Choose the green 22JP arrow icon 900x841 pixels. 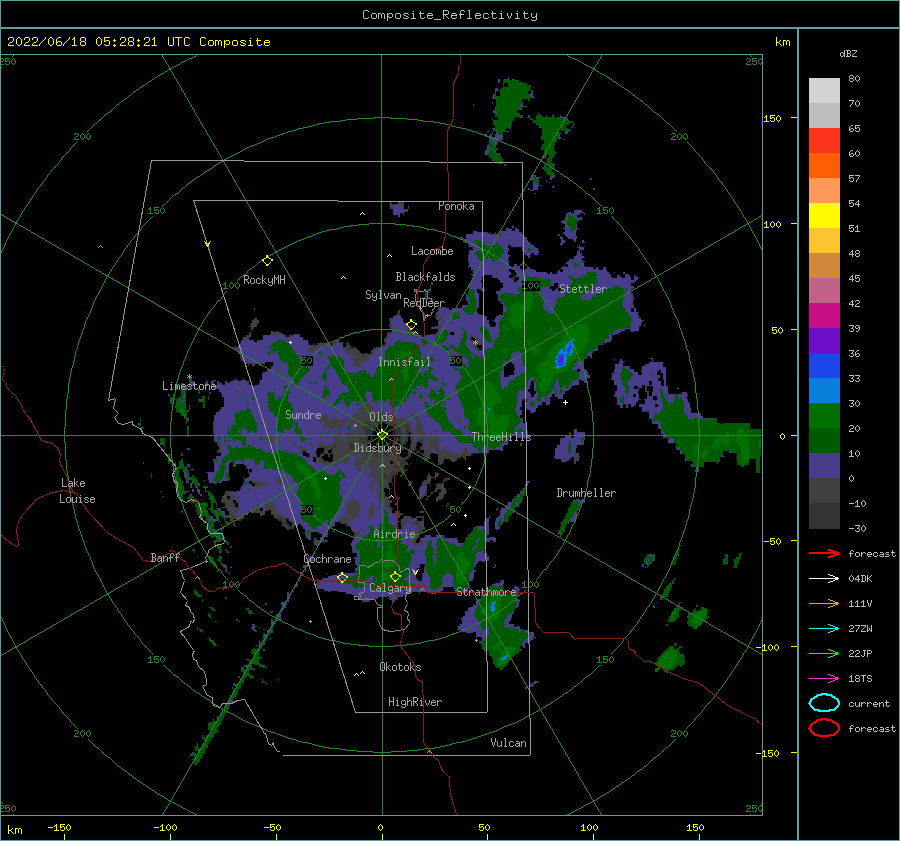tap(824, 653)
